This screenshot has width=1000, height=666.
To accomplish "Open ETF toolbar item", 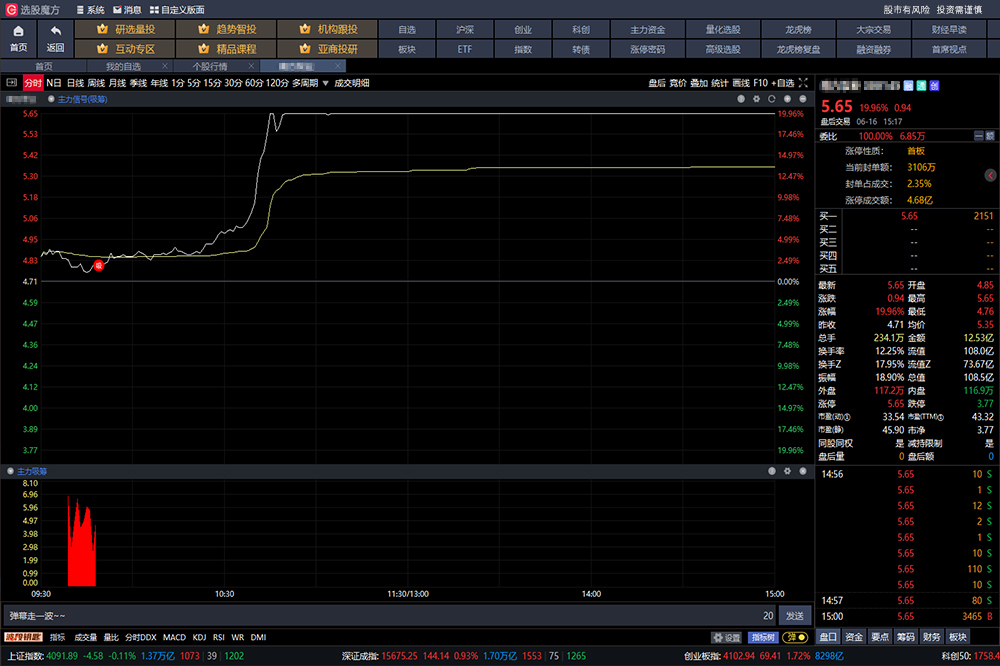I will pyautogui.click(x=464, y=48).
